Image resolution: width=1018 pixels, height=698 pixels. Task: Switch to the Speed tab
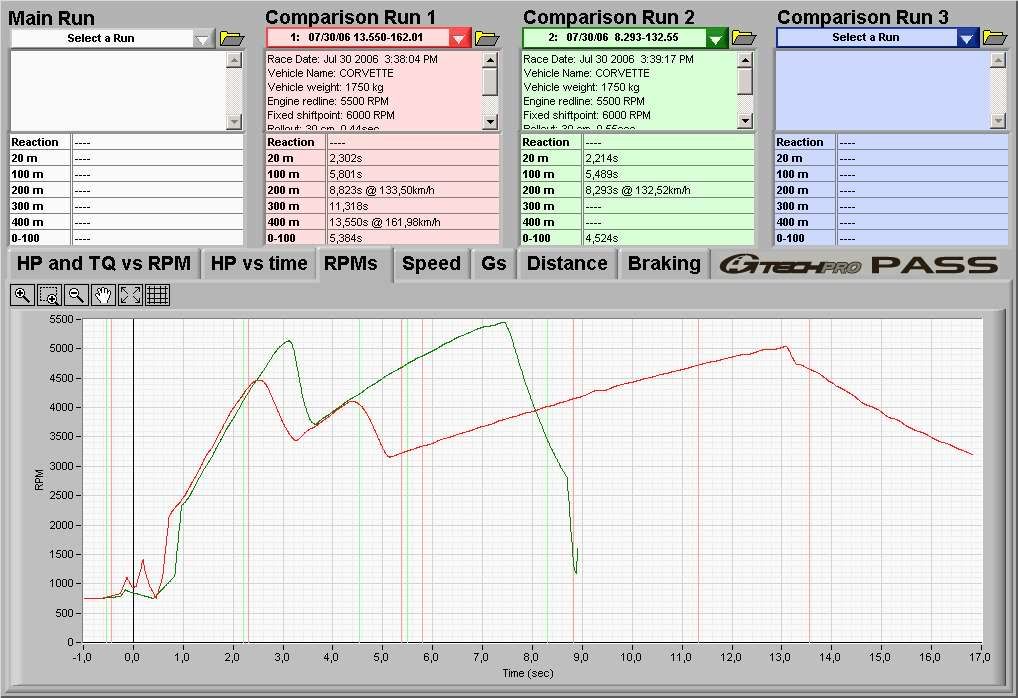point(431,264)
